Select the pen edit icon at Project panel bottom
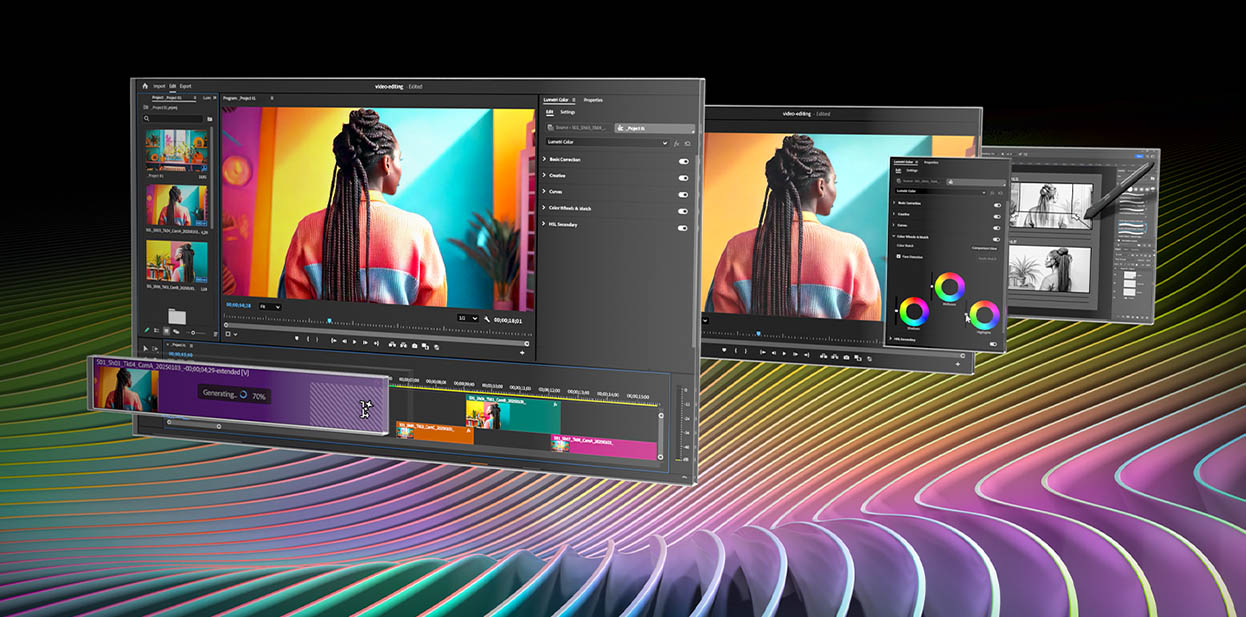Screen dimensions: 1246x617 coord(146,329)
